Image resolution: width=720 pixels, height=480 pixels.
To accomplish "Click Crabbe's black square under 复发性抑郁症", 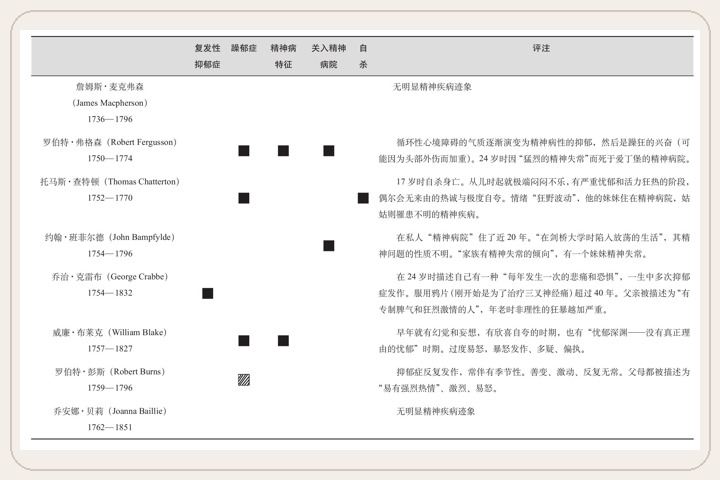I will (x=208, y=293).
